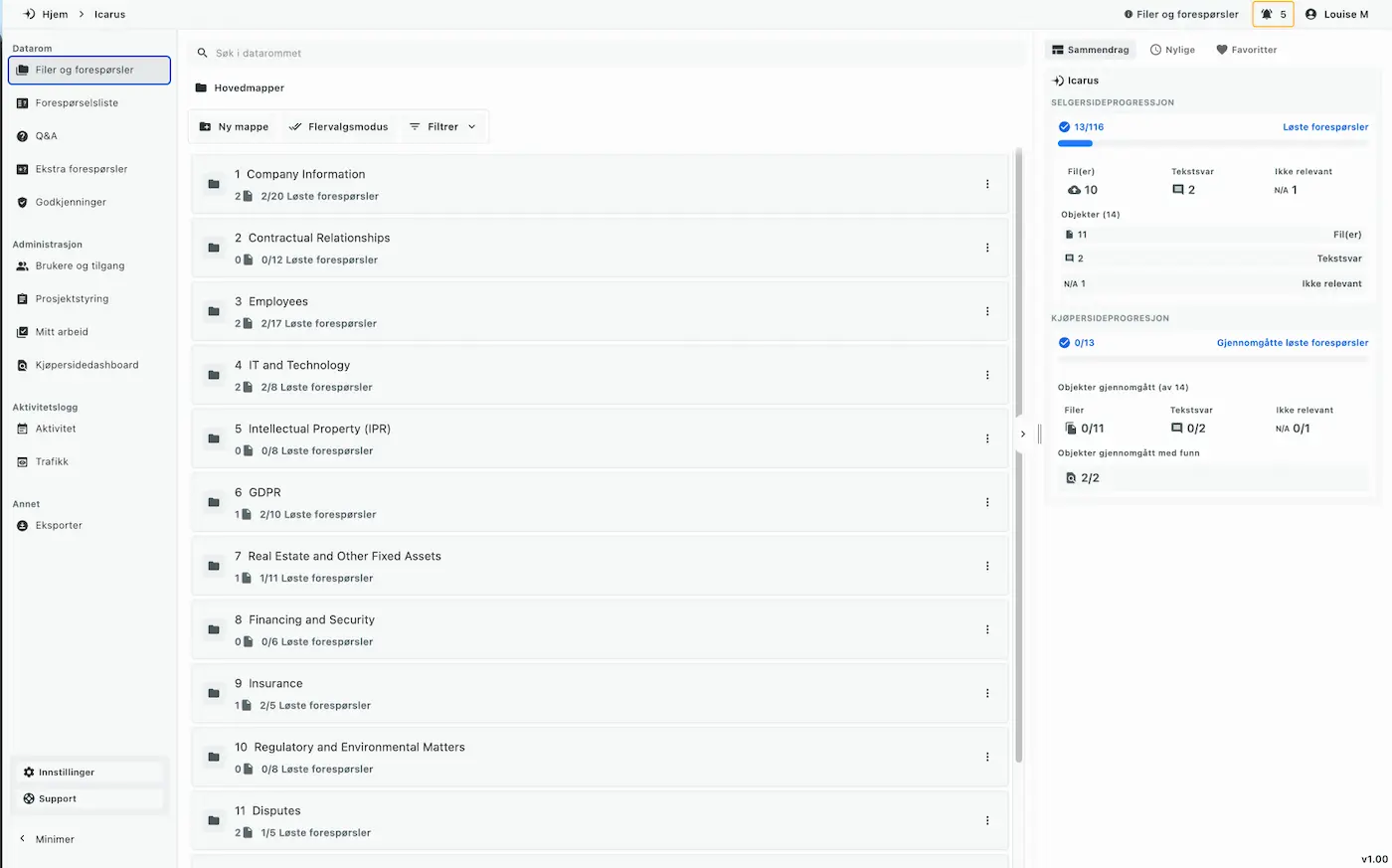This screenshot has width=1392, height=868.
Task: Open the Filtrer dropdown
Action: 442,126
